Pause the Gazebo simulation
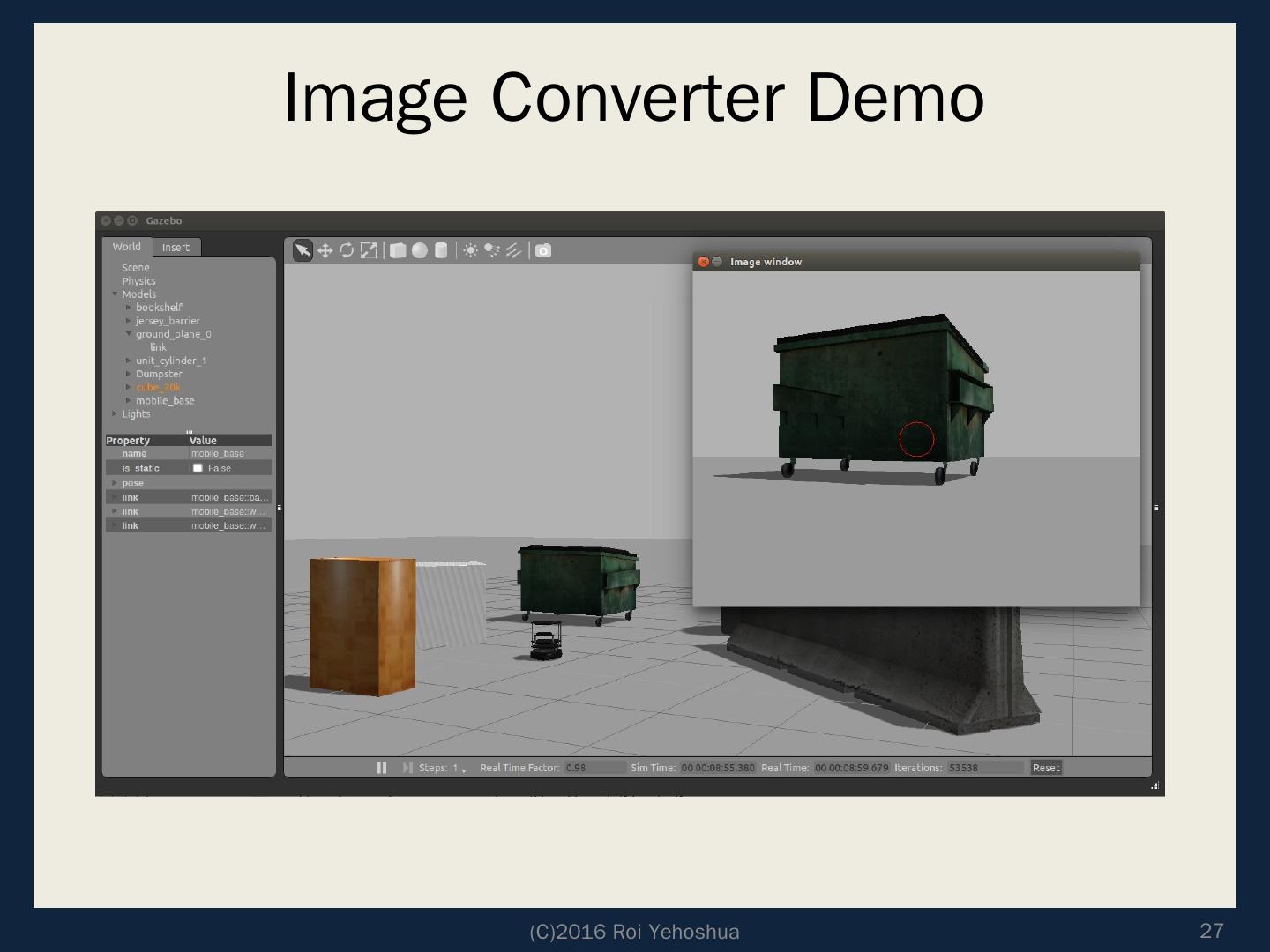The height and width of the screenshot is (952, 1270). point(382,768)
